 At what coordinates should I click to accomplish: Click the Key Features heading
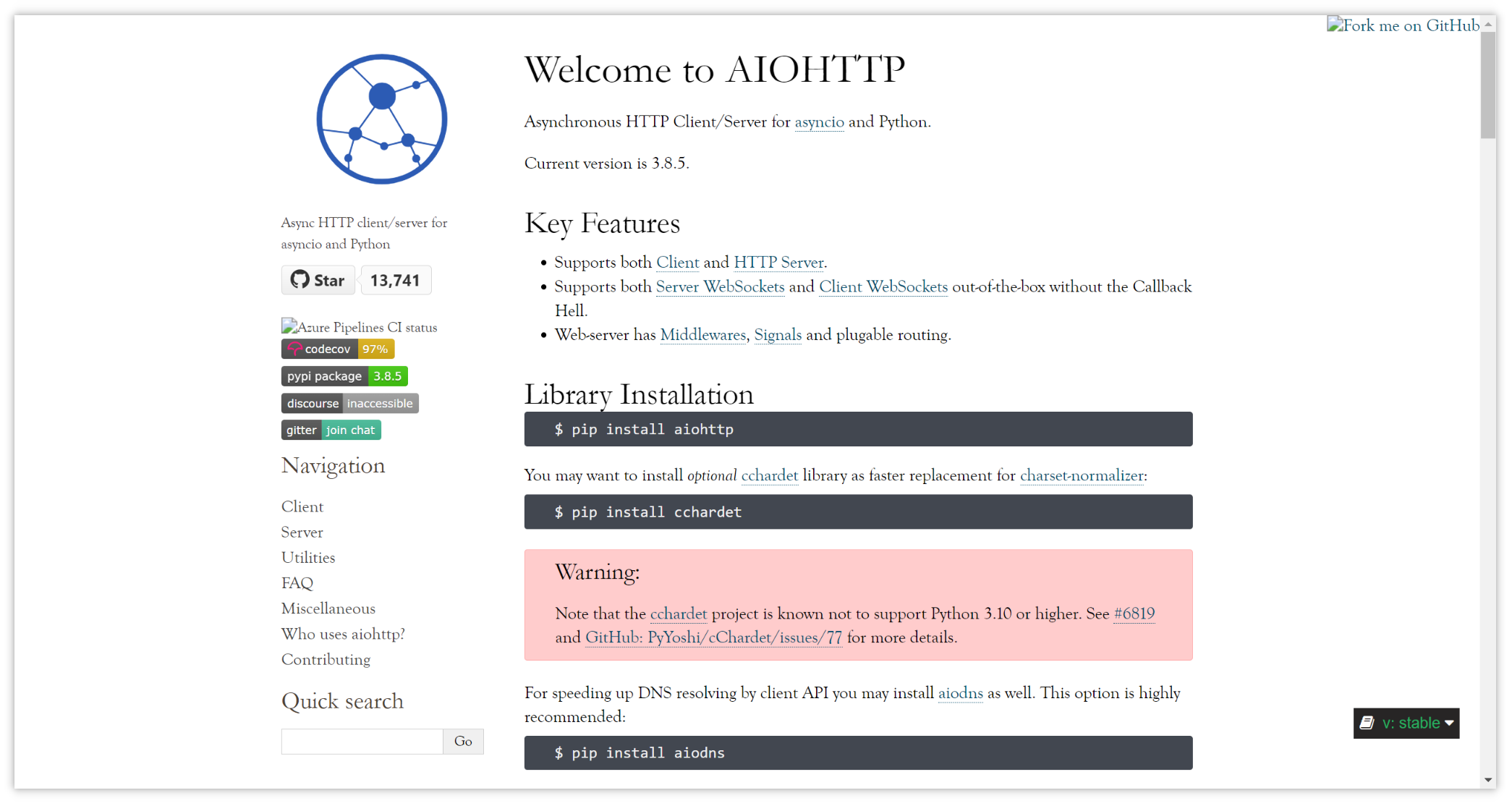click(x=602, y=224)
